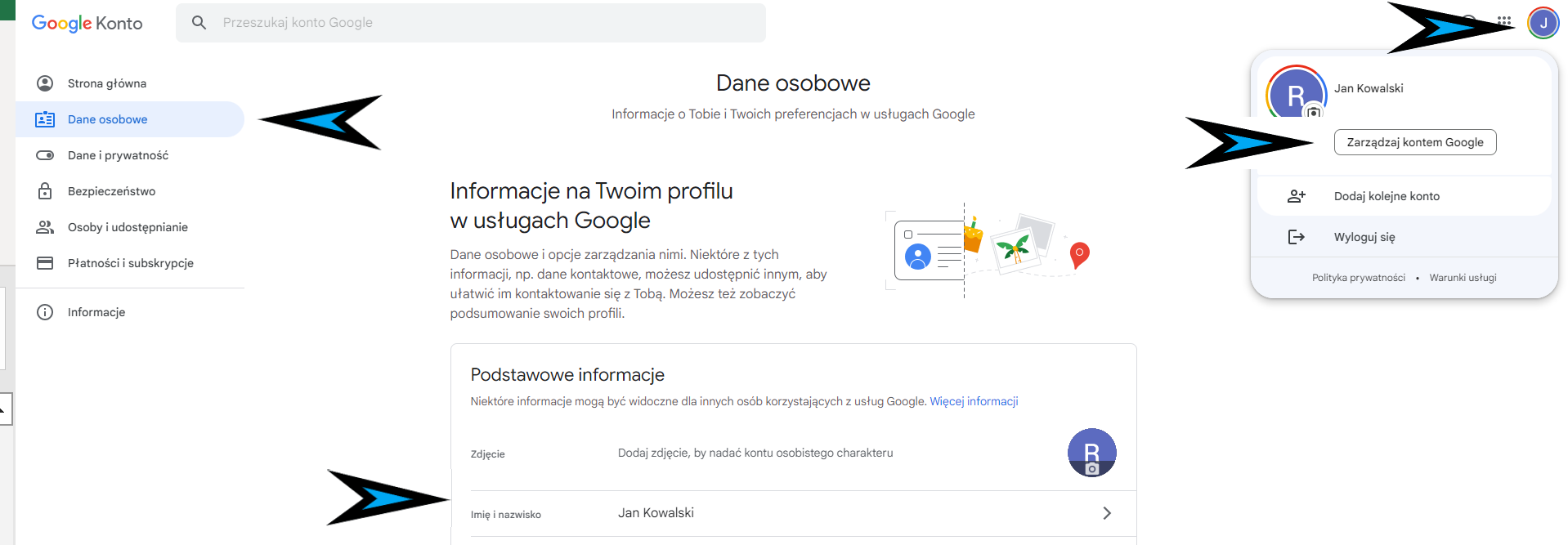Click Jan Kowalski name in account popup

1369,88
